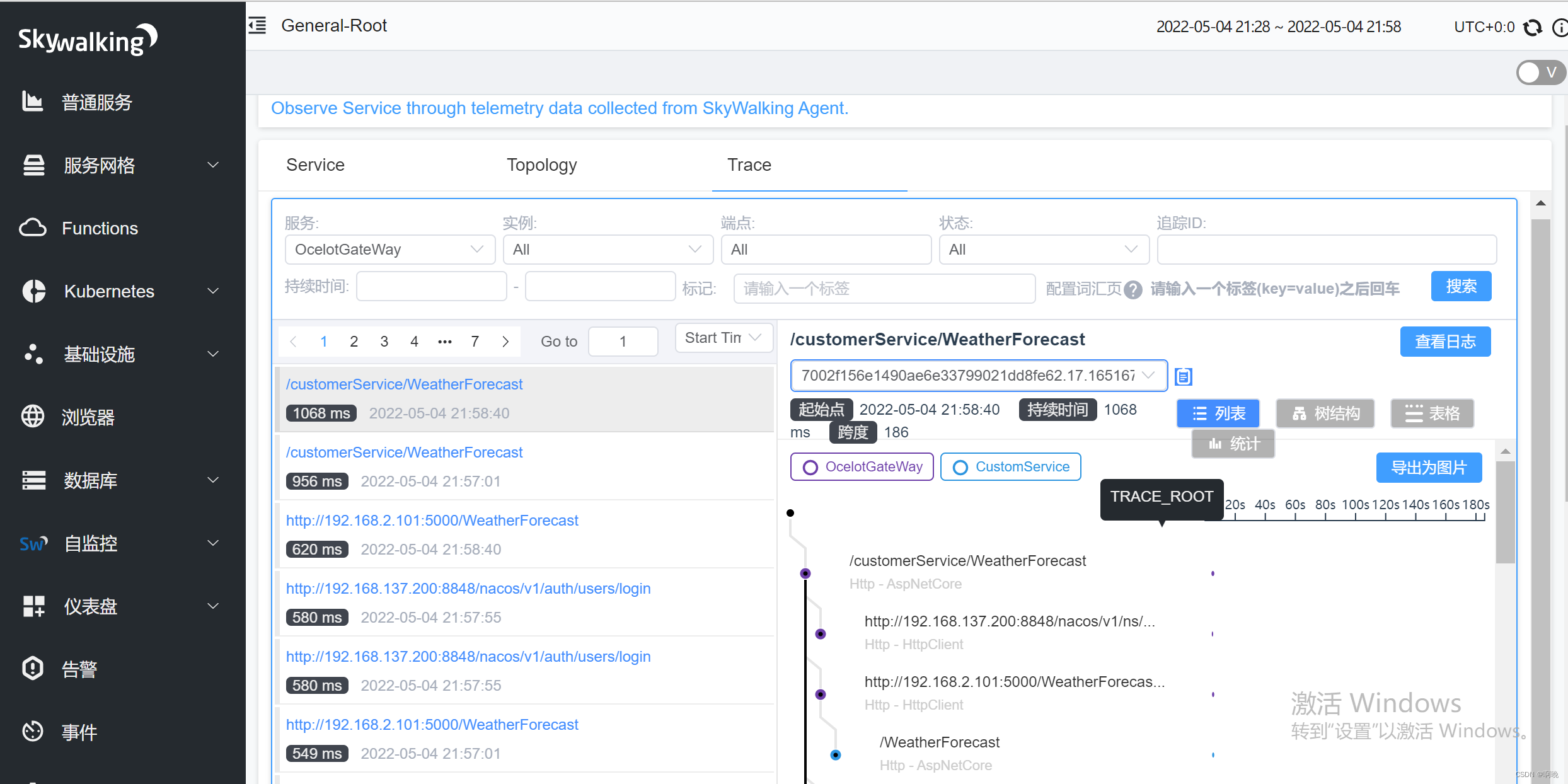Image resolution: width=1568 pixels, height=784 pixels.
Task: Toggle the OcelotGateWay service legend
Action: [x=862, y=467]
